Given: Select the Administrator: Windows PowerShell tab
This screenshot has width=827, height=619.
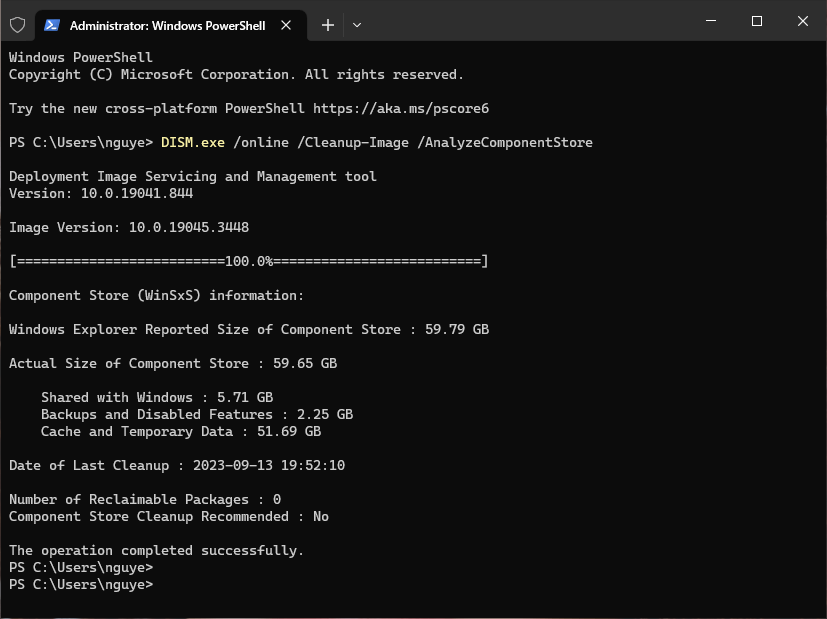Looking at the screenshot, I should coord(171,25).
